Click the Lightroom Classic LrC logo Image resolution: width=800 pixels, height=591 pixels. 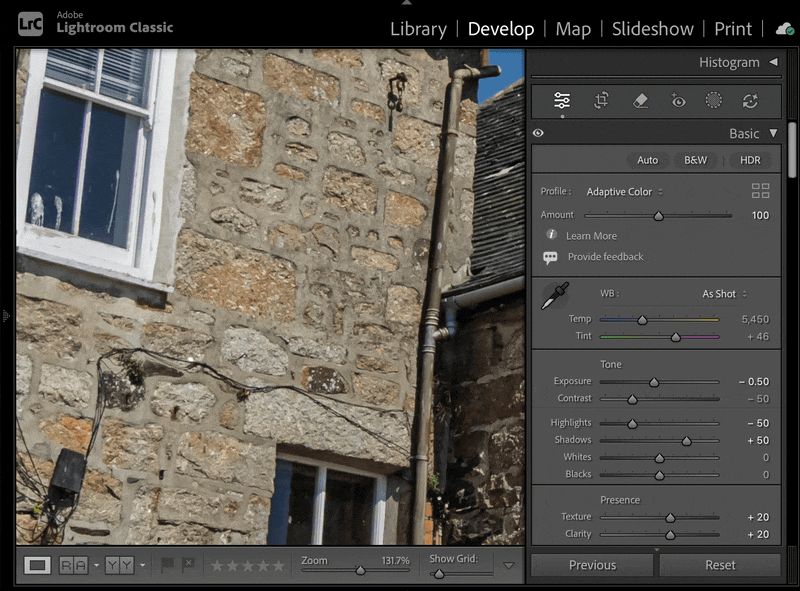point(31,23)
